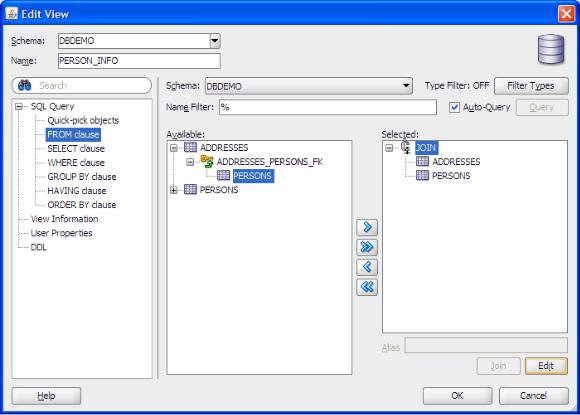
Task: Click the SQL Query root label
Action: pos(53,106)
